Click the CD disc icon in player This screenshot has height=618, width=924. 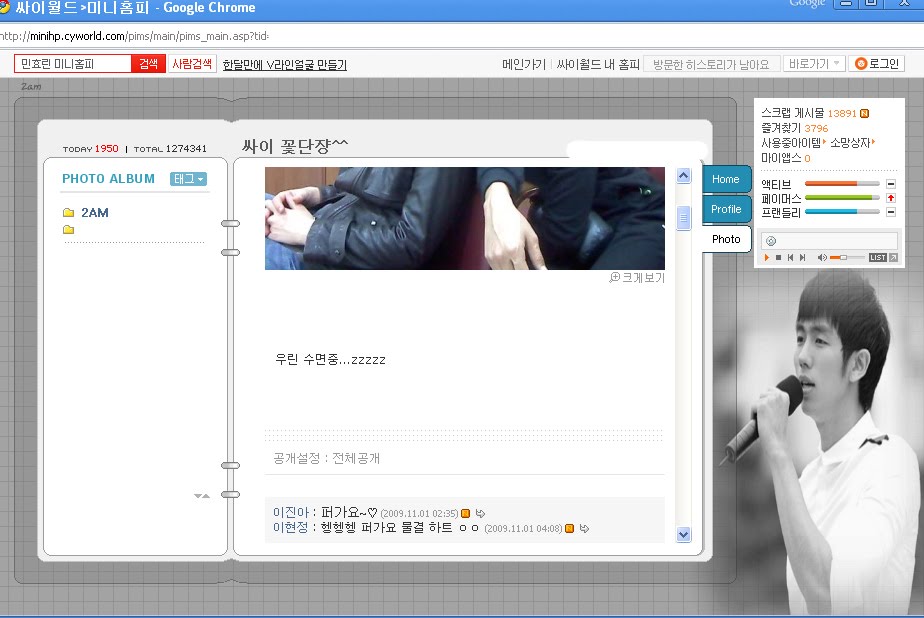click(771, 241)
